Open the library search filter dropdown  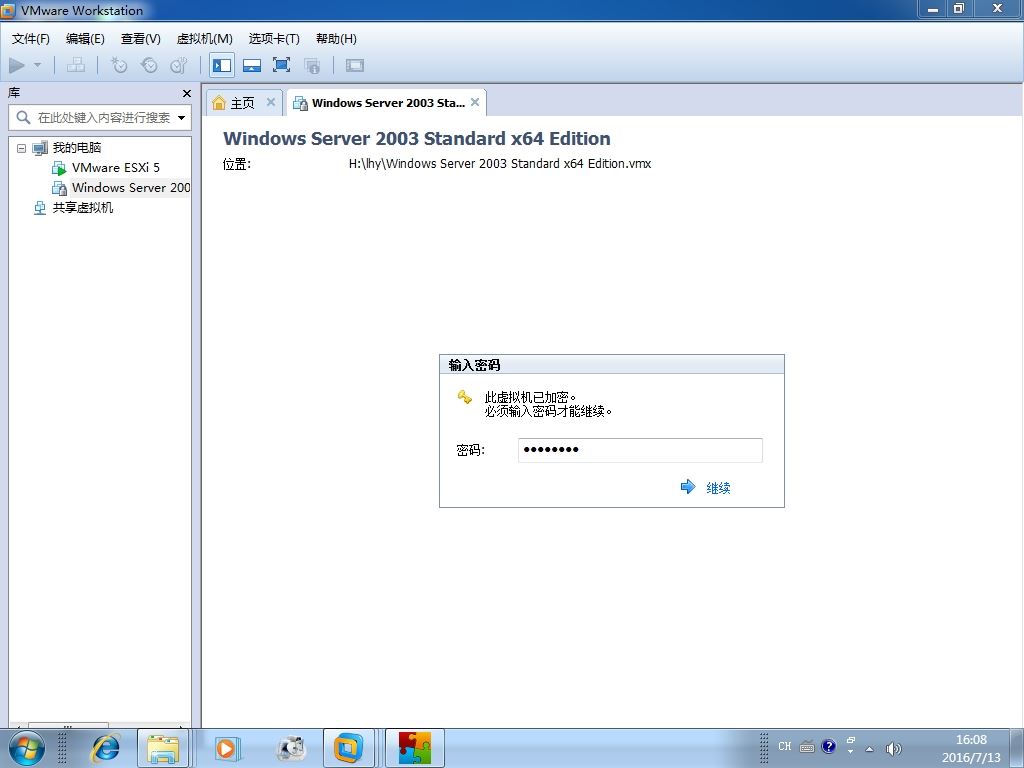(x=182, y=118)
